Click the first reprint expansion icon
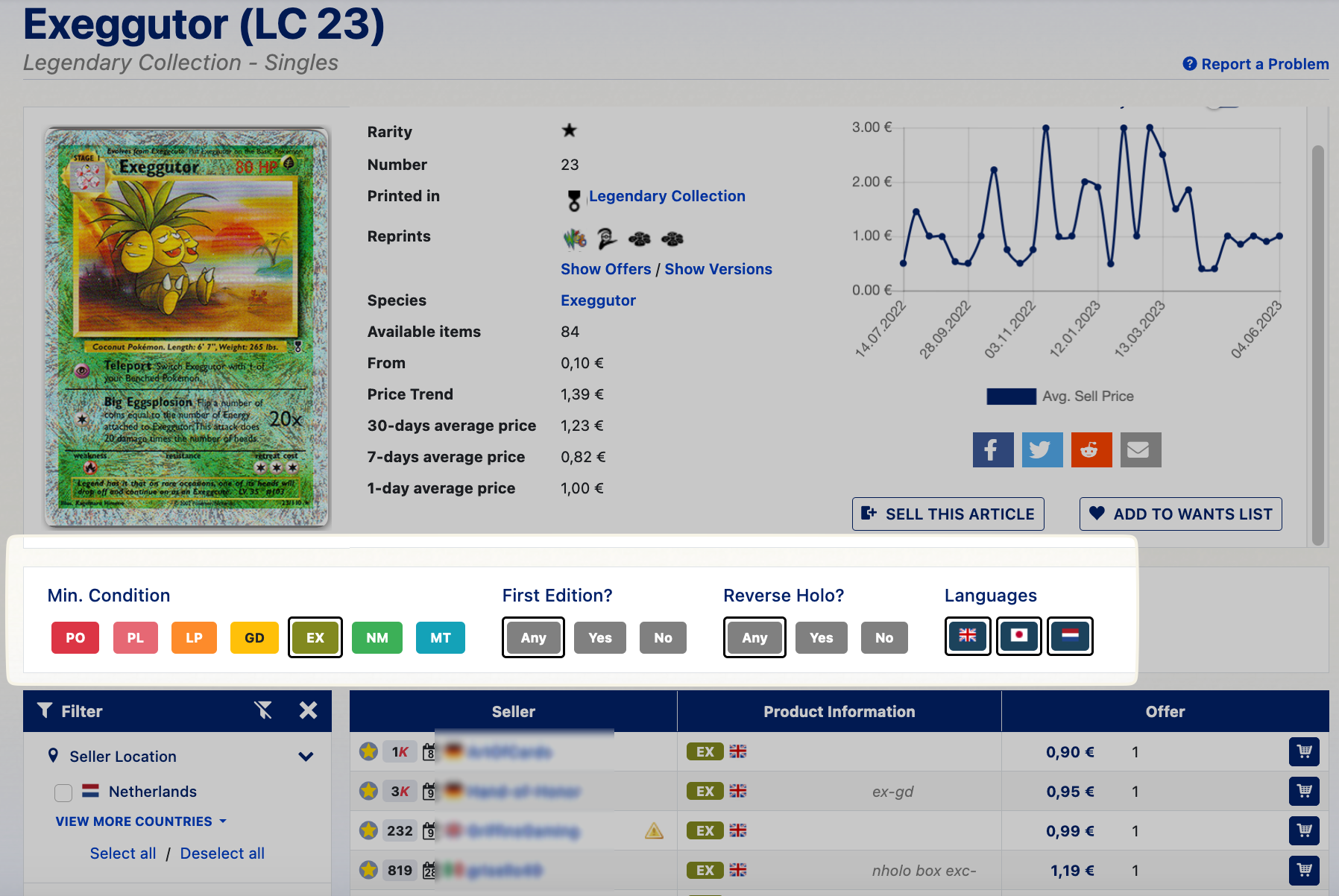 (574, 239)
